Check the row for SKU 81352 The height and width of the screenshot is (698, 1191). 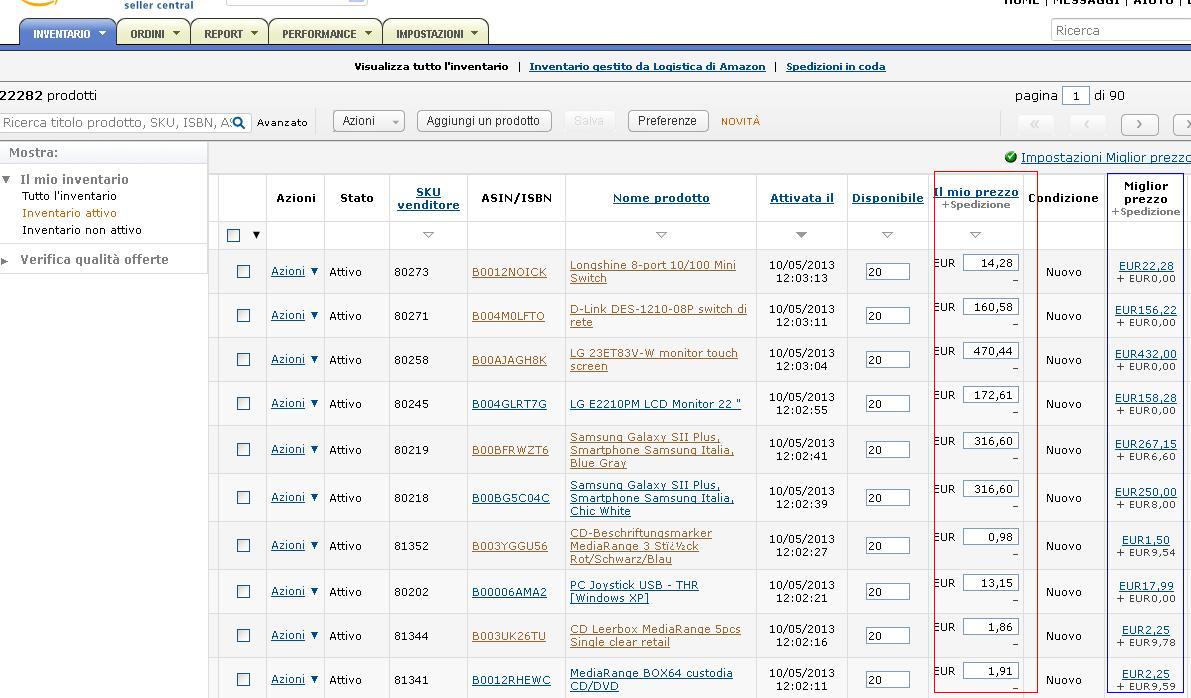click(x=243, y=545)
